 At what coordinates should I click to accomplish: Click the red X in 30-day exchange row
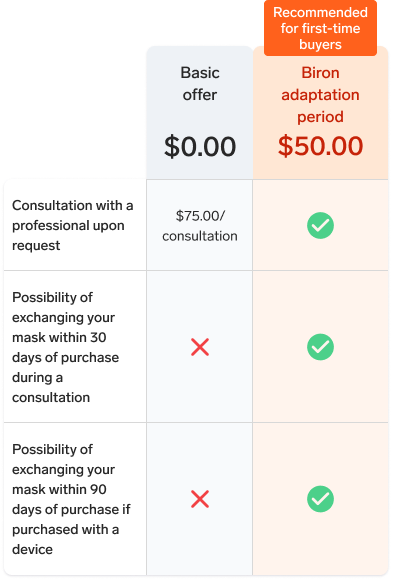pos(200,347)
